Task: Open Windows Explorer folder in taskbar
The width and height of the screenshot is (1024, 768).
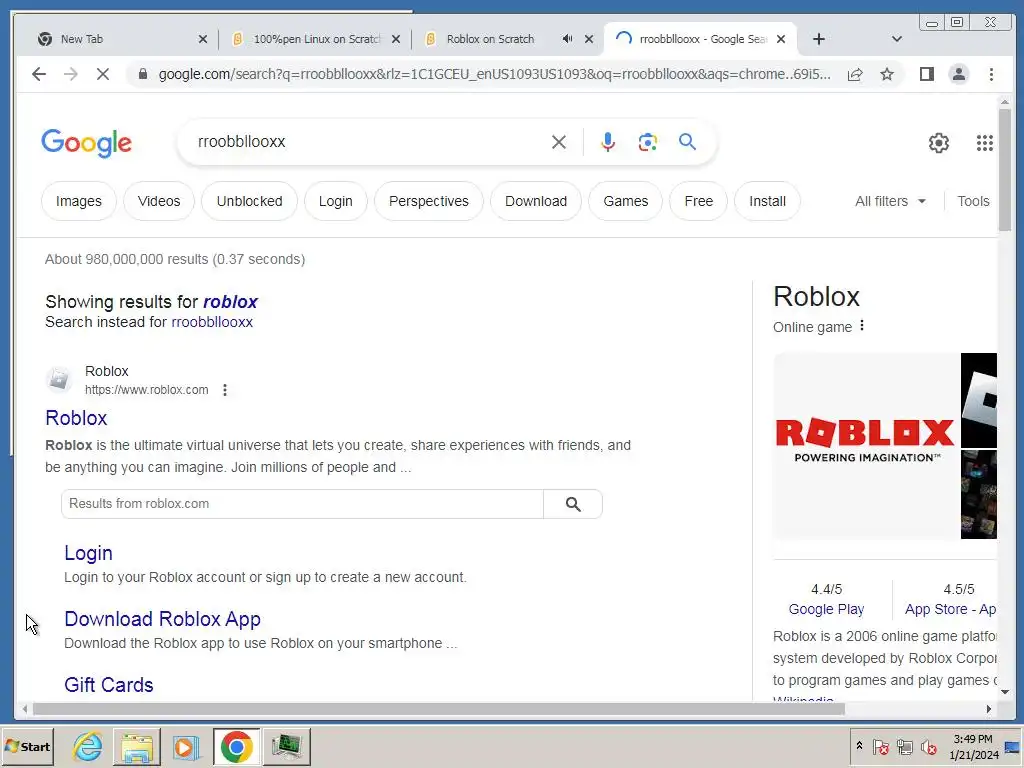Action: click(136, 746)
